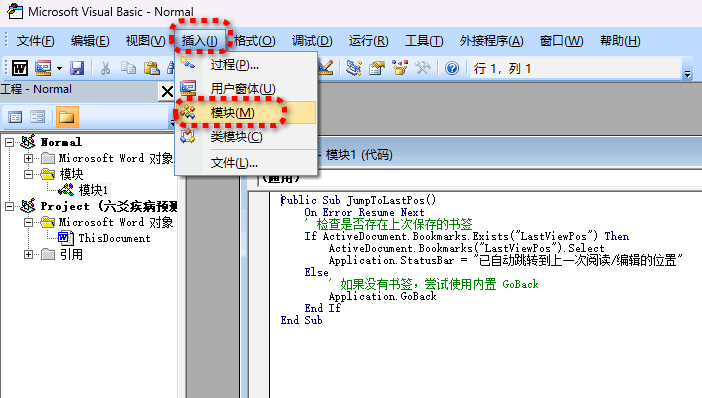The height and width of the screenshot is (398, 702).
Task: Click the Insert UserForm toolbar icon
Action: point(43,68)
